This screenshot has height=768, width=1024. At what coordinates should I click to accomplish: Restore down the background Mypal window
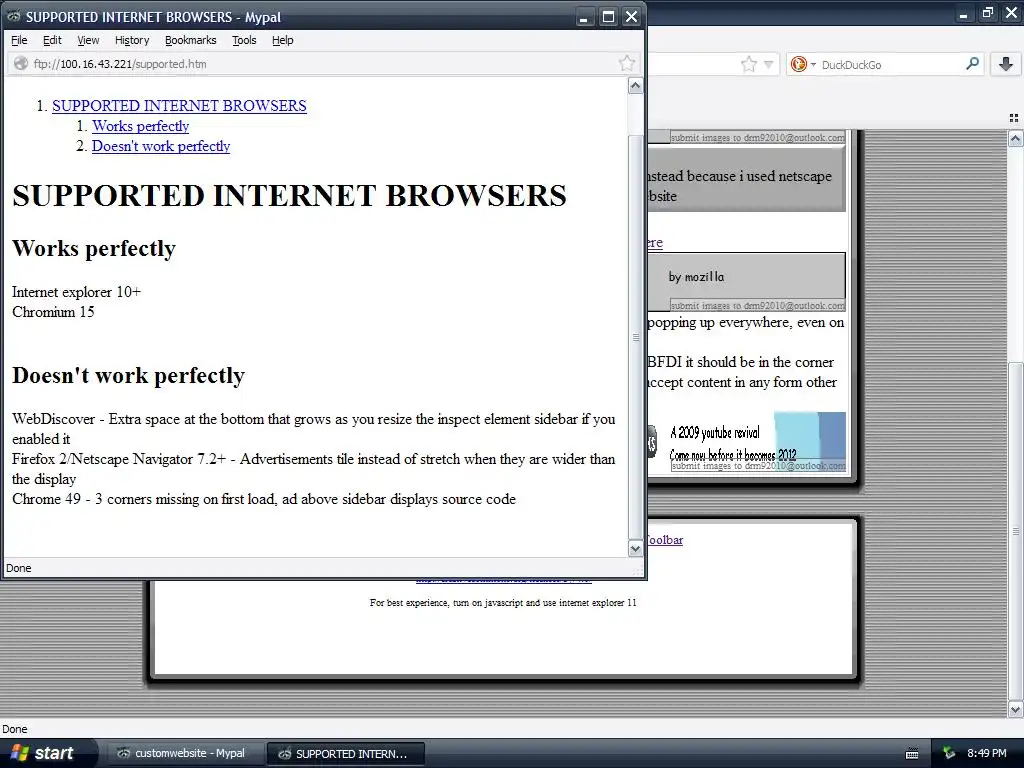click(987, 12)
